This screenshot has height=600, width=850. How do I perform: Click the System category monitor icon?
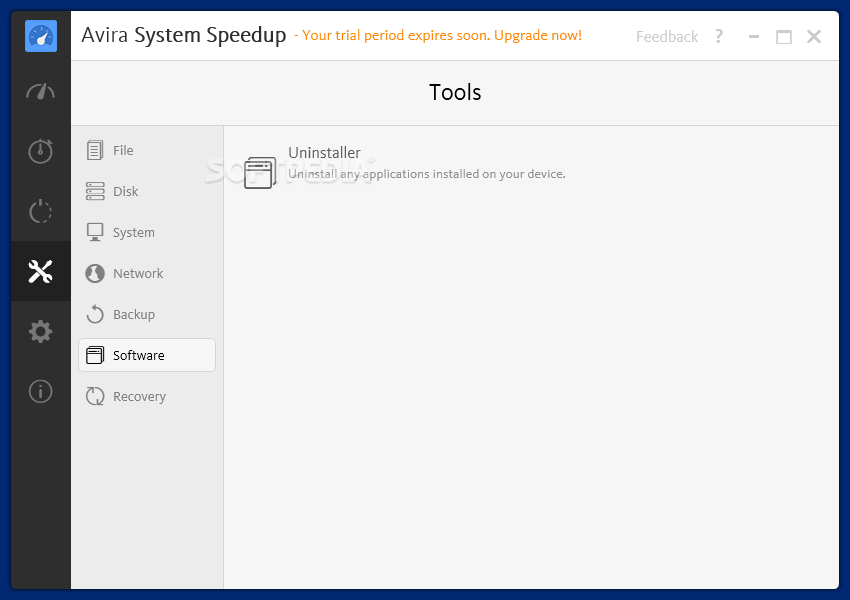coord(95,232)
